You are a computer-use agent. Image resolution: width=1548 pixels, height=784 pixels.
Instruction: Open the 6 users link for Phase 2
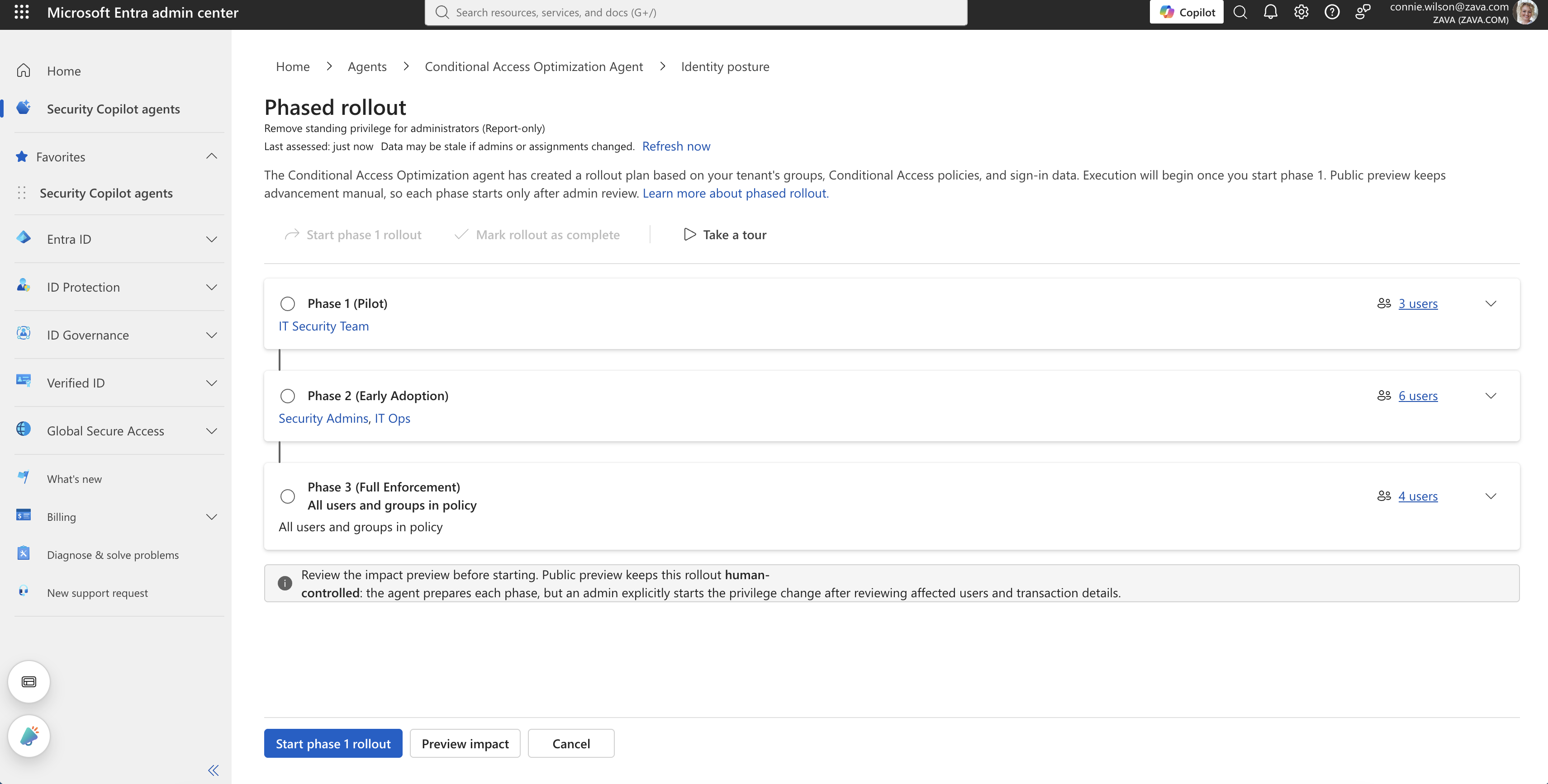1418,396
